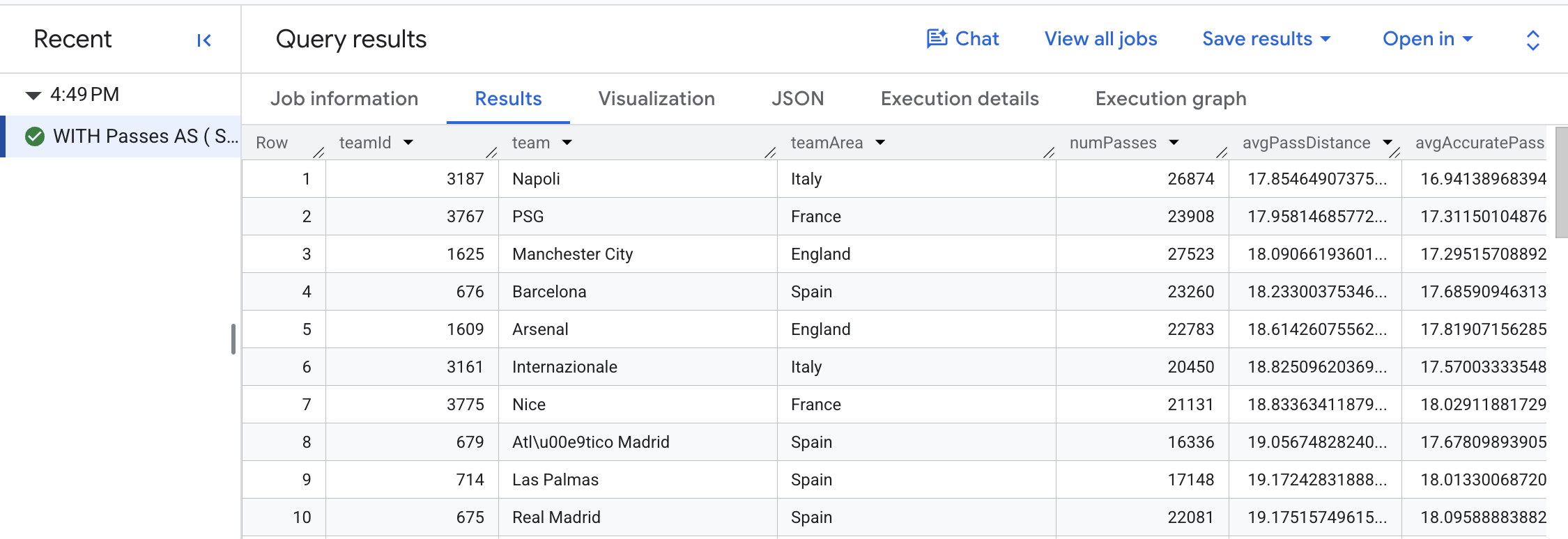Viewport: 1568px width, 539px height.
Task: Click numPasses value 16336
Action: [1191, 442]
